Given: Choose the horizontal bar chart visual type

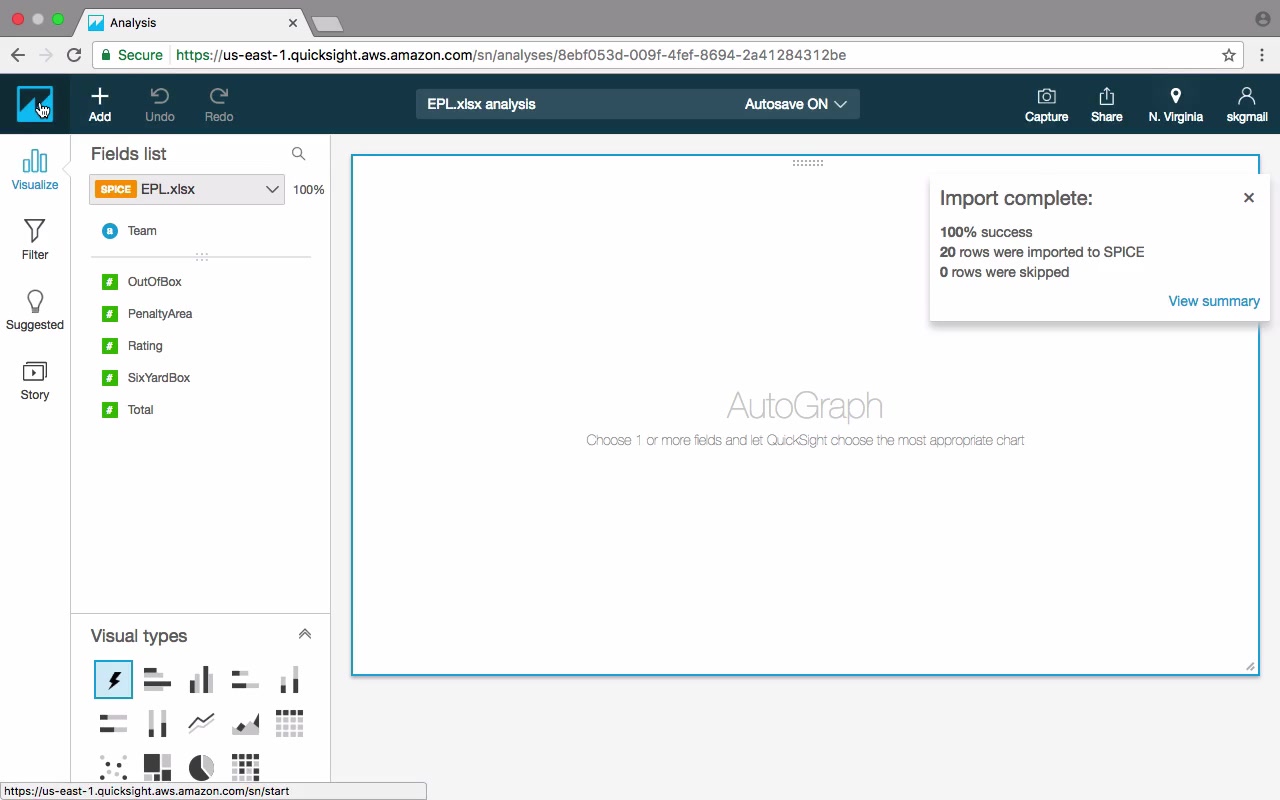Looking at the screenshot, I should (157, 680).
